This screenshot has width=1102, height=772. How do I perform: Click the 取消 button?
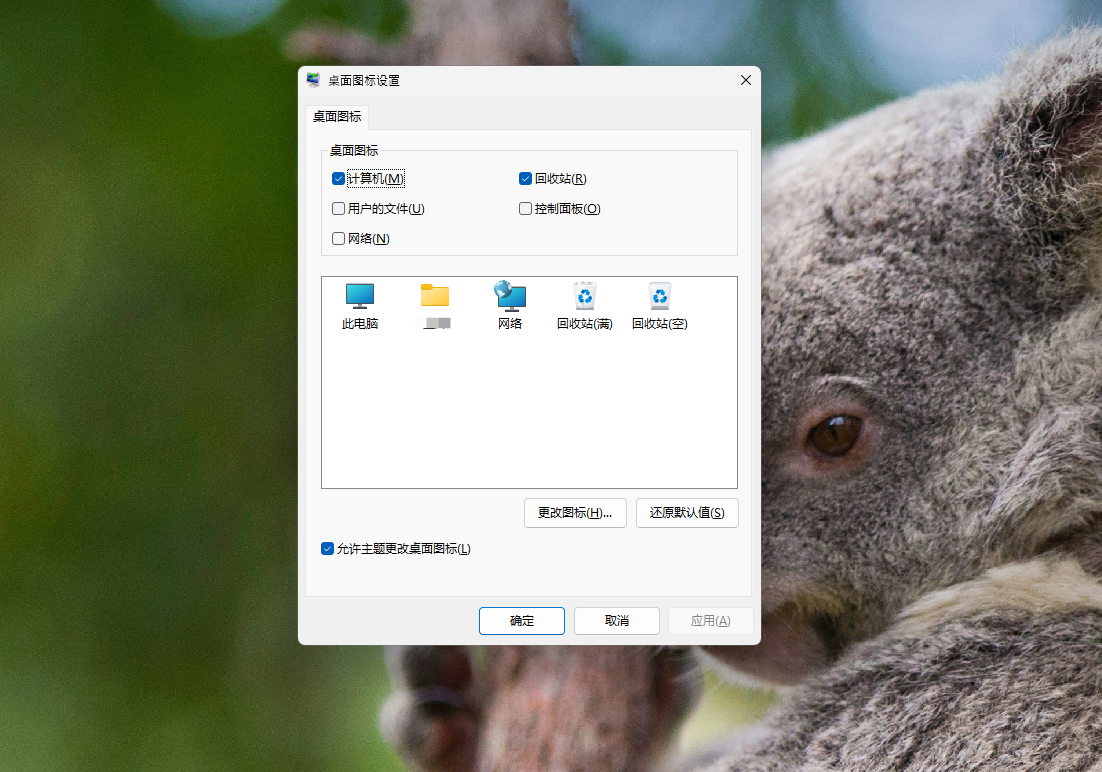pos(617,621)
